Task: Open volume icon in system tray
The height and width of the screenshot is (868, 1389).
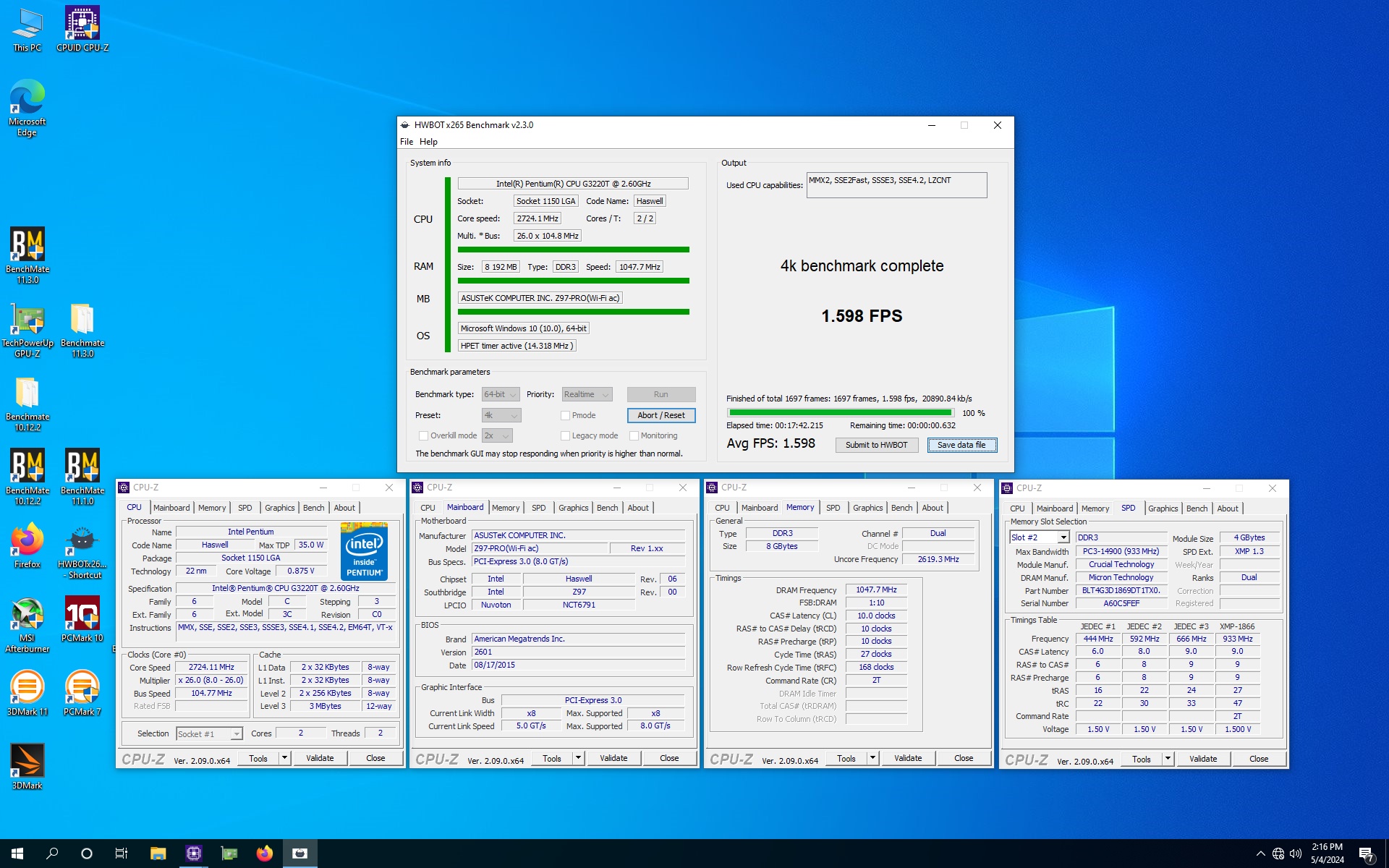Action: pos(1296,854)
